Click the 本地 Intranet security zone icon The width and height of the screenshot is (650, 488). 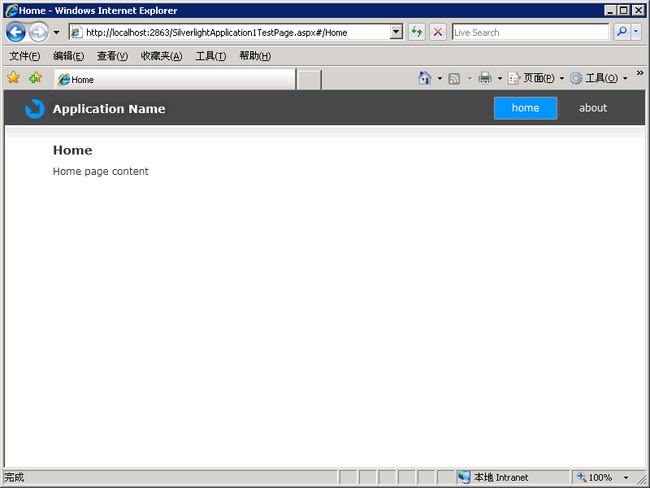click(464, 477)
